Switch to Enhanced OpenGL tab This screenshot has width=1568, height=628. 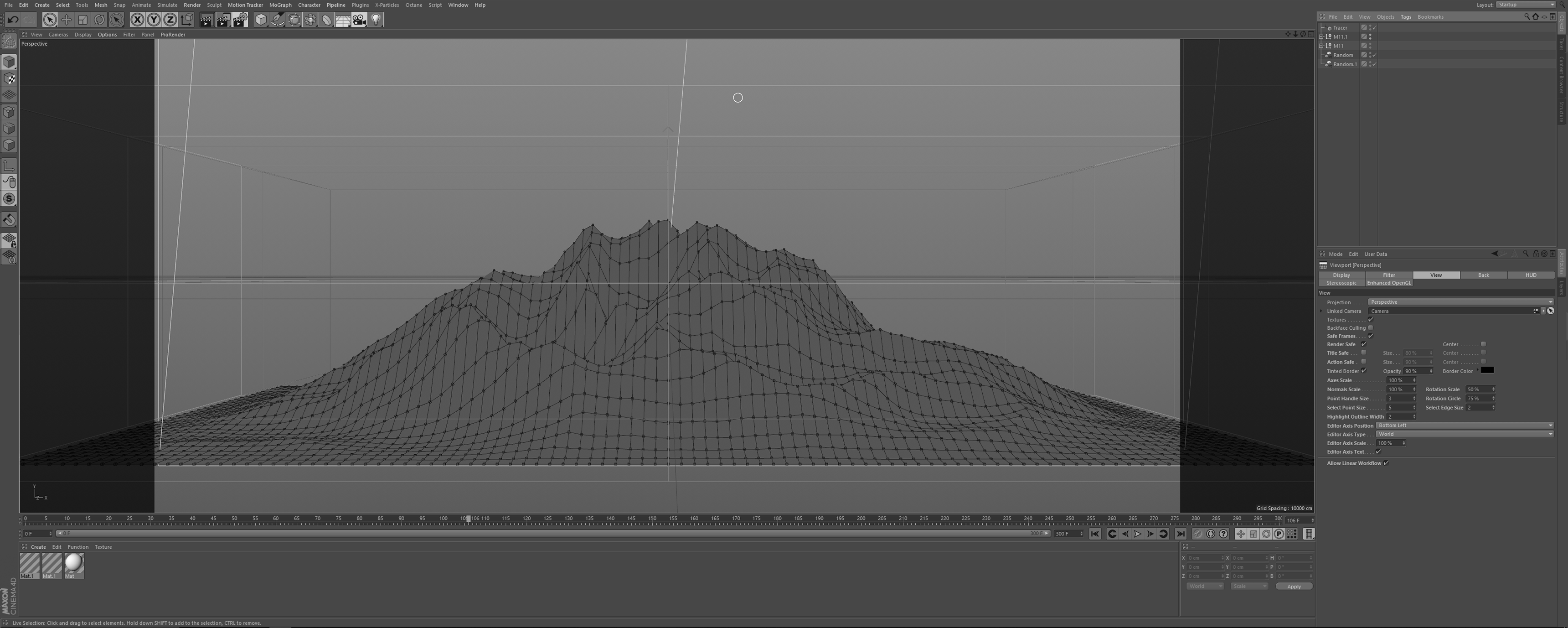[x=1388, y=283]
